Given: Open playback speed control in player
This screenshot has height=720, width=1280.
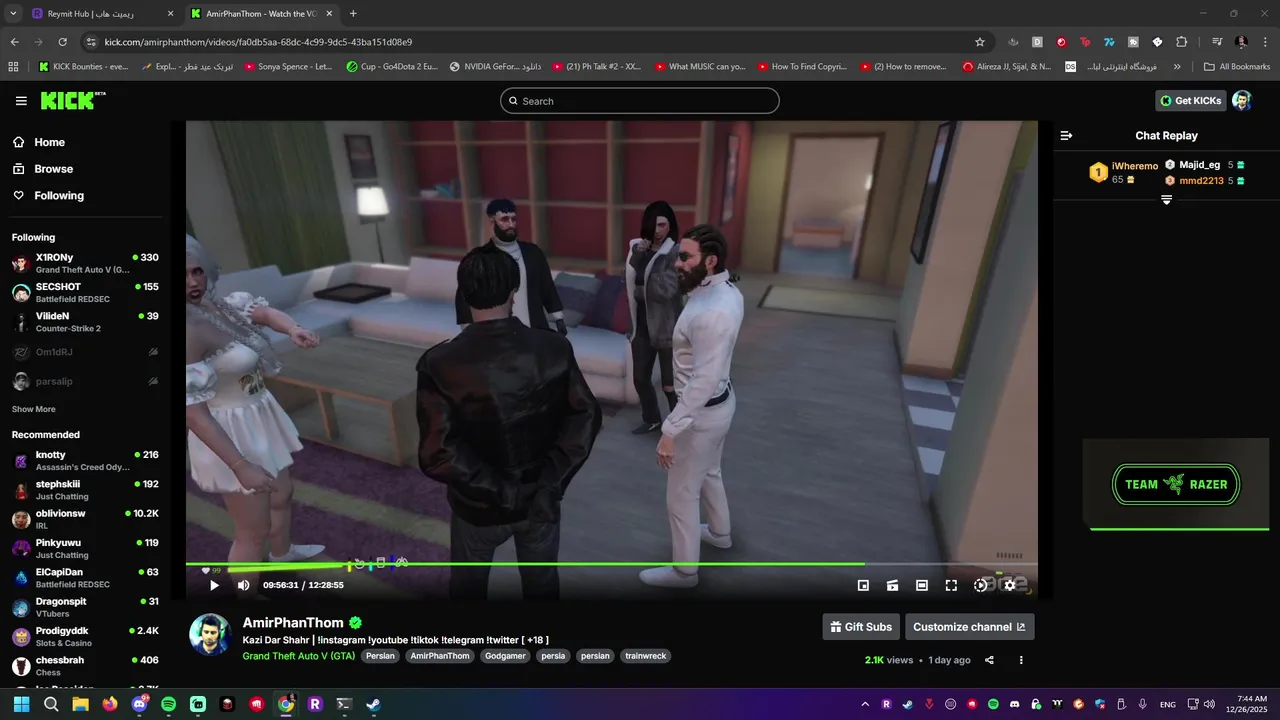Looking at the screenshot, I should click(981, 585).
